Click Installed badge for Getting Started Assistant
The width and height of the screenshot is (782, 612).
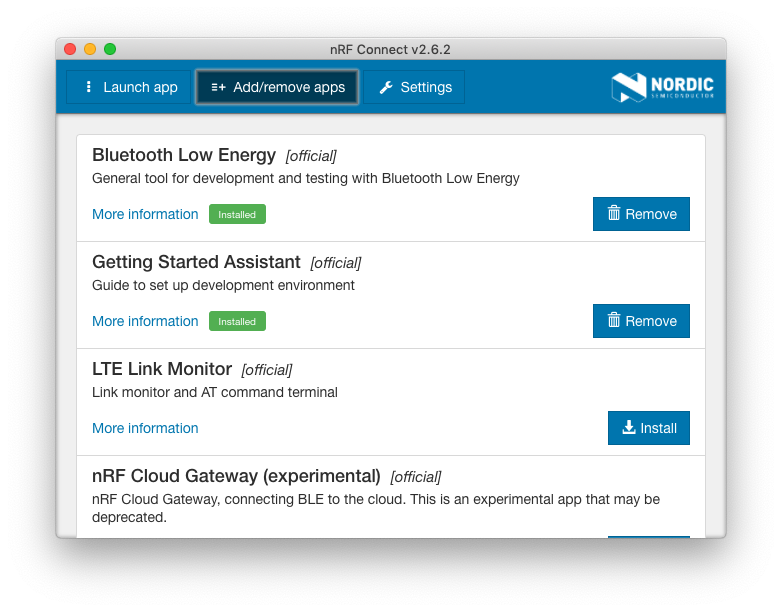click(x=237, y=322)
